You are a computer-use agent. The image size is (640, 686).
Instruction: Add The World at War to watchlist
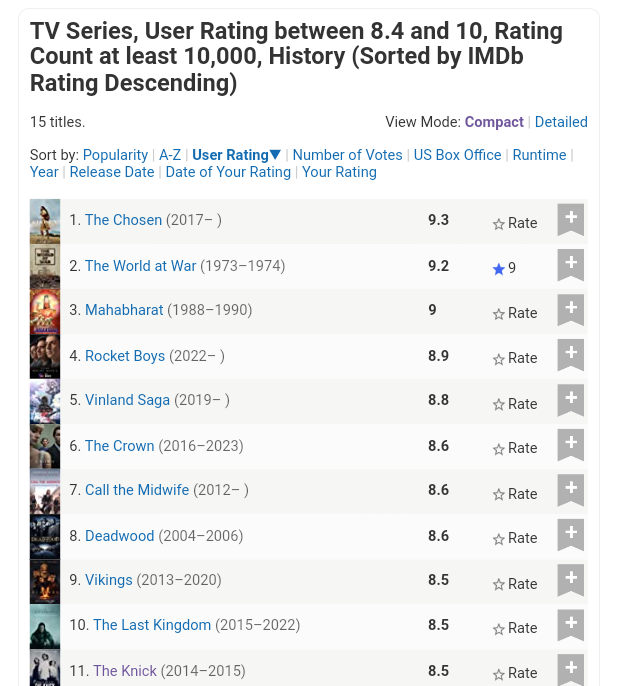(570, 265)
